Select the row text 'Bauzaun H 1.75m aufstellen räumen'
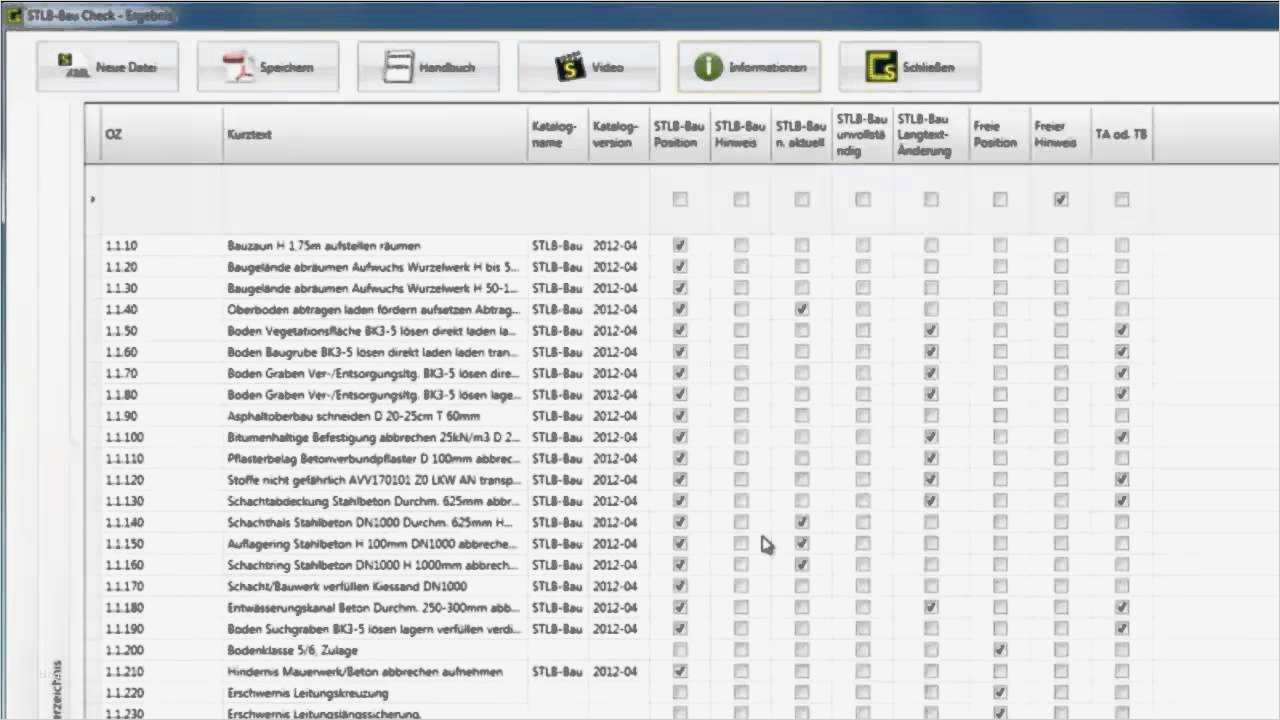The height and width of the screenshot is (720, 1280). pos(324,245)
